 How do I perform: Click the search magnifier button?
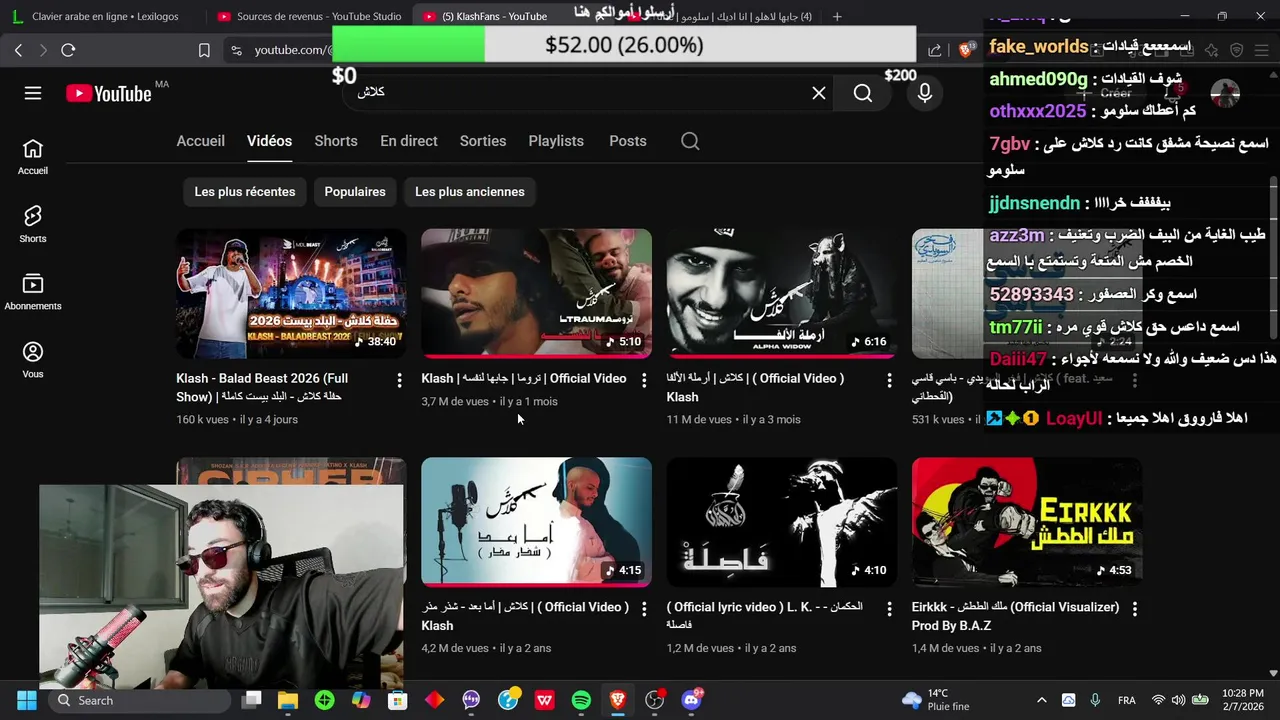863,93
